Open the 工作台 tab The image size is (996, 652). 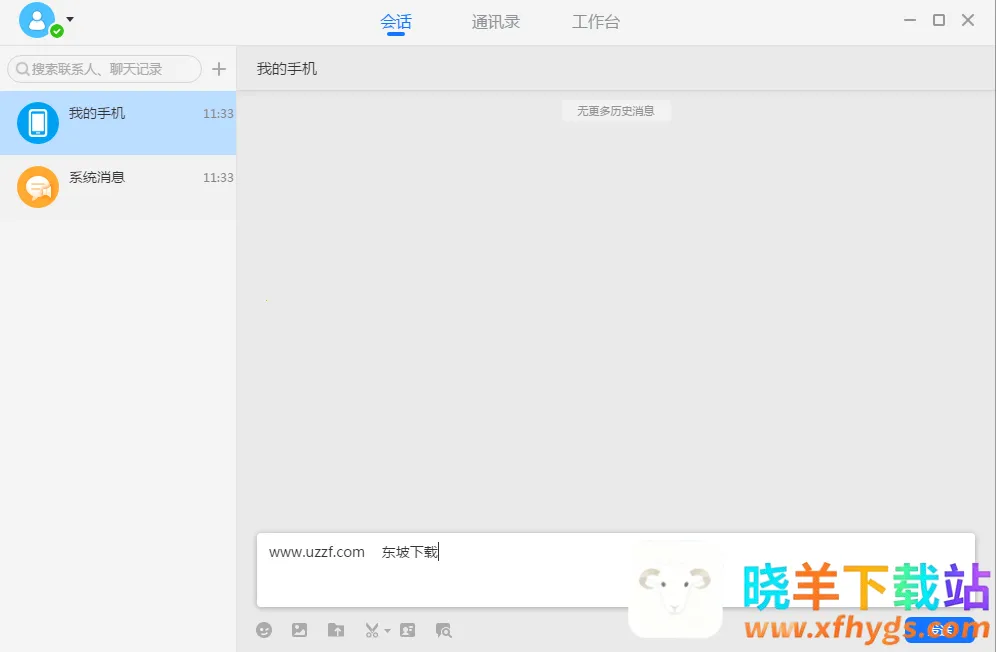click(596, 22)
